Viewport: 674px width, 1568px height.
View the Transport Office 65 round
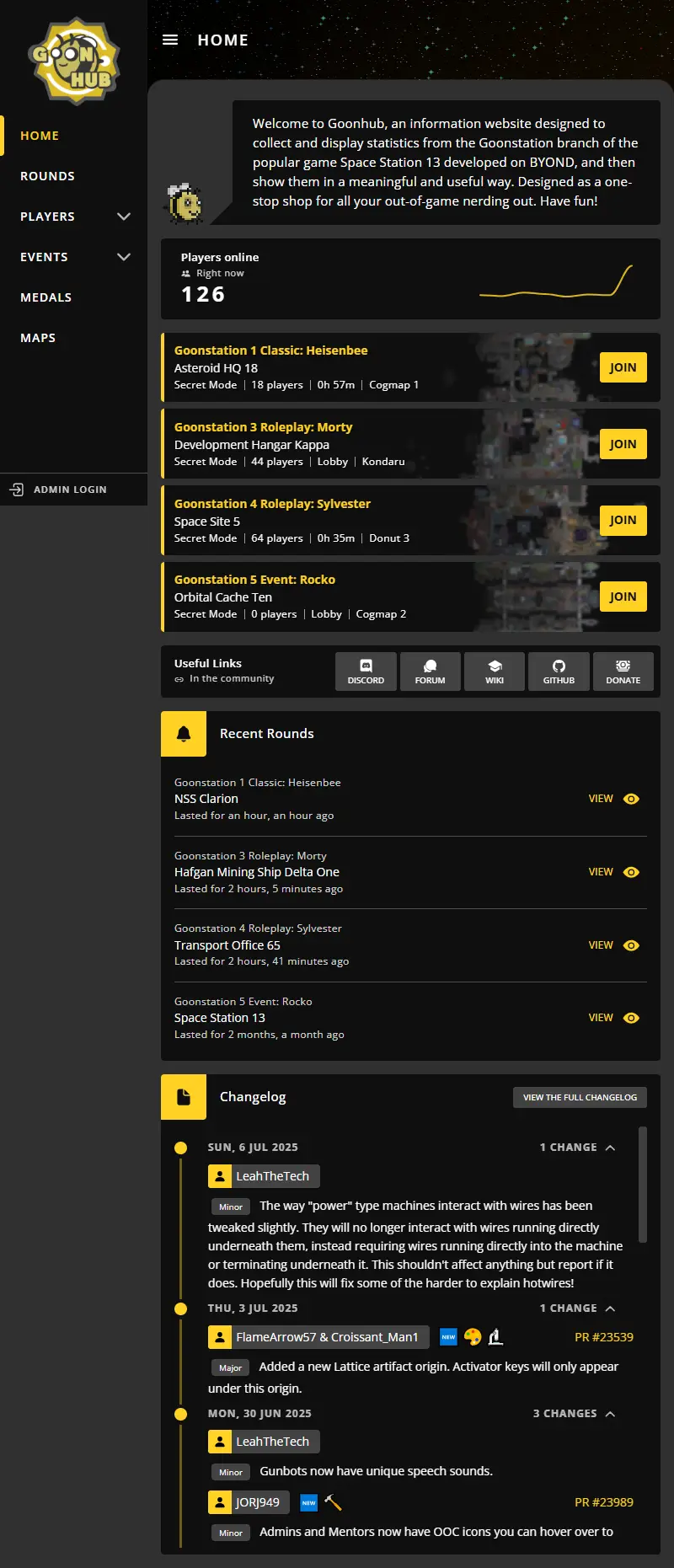[x=614, y=945]
